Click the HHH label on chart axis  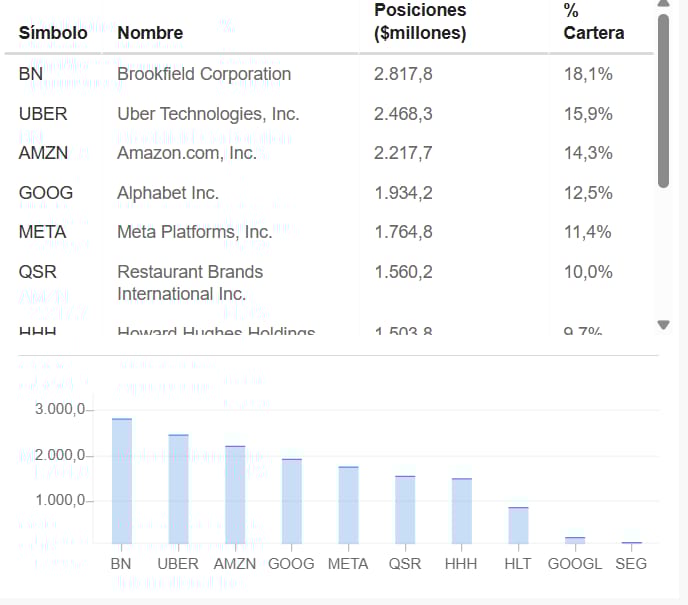coord(461,564)
